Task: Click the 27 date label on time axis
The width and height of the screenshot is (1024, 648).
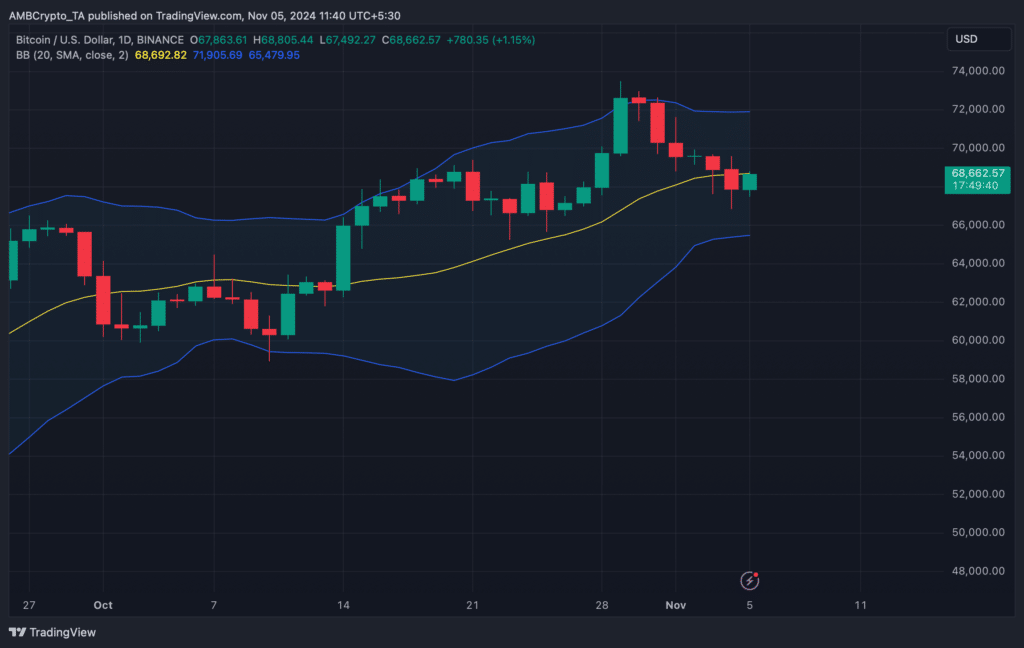Action: coord(29,606)
